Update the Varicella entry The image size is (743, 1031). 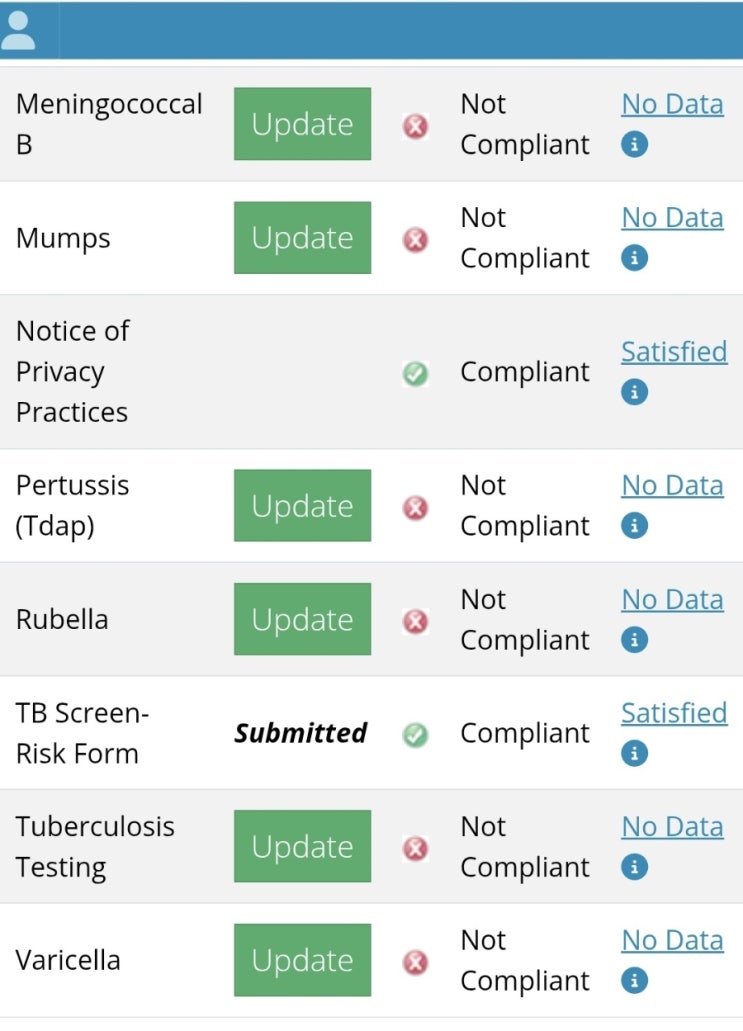tap(302, 960)
